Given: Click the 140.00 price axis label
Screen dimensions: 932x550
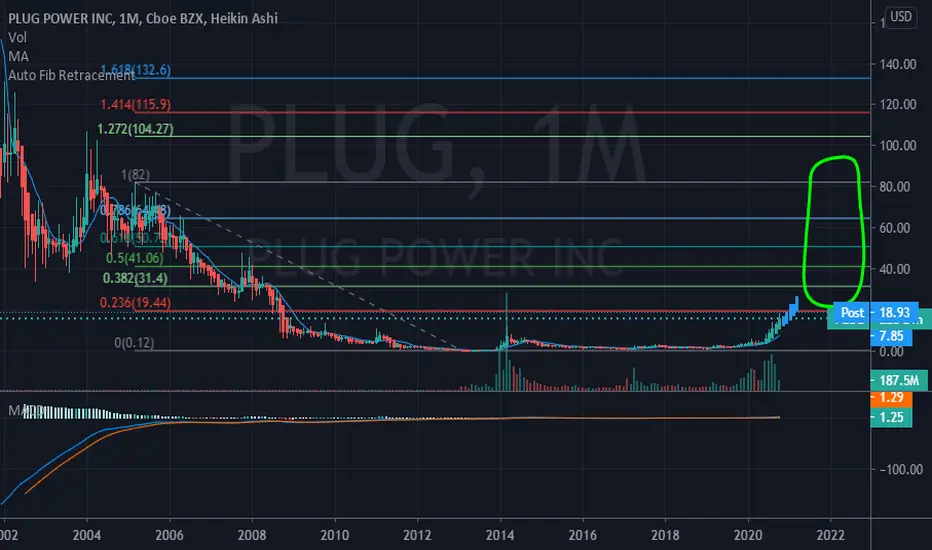Looking at the screenshot, I should [898, 64].
